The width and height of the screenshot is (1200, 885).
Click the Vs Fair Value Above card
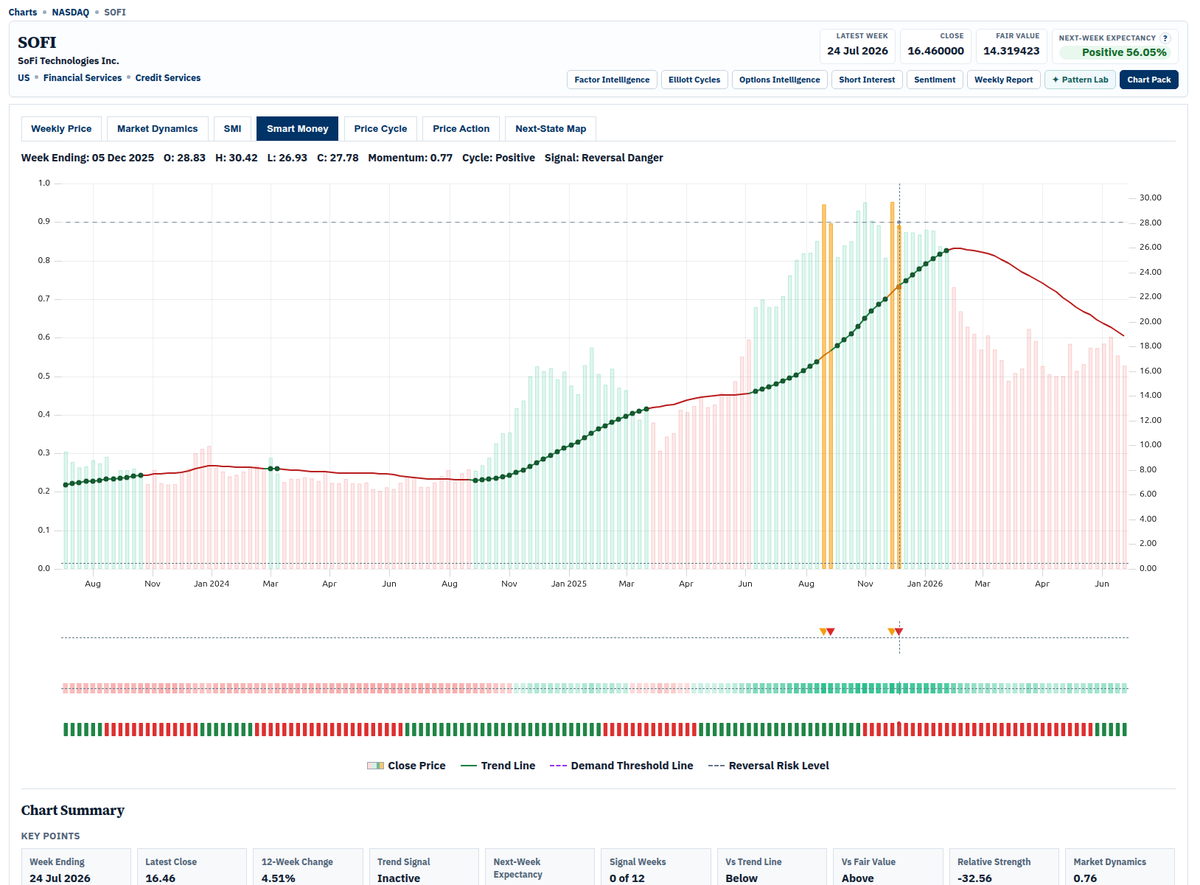click(886, 868)
